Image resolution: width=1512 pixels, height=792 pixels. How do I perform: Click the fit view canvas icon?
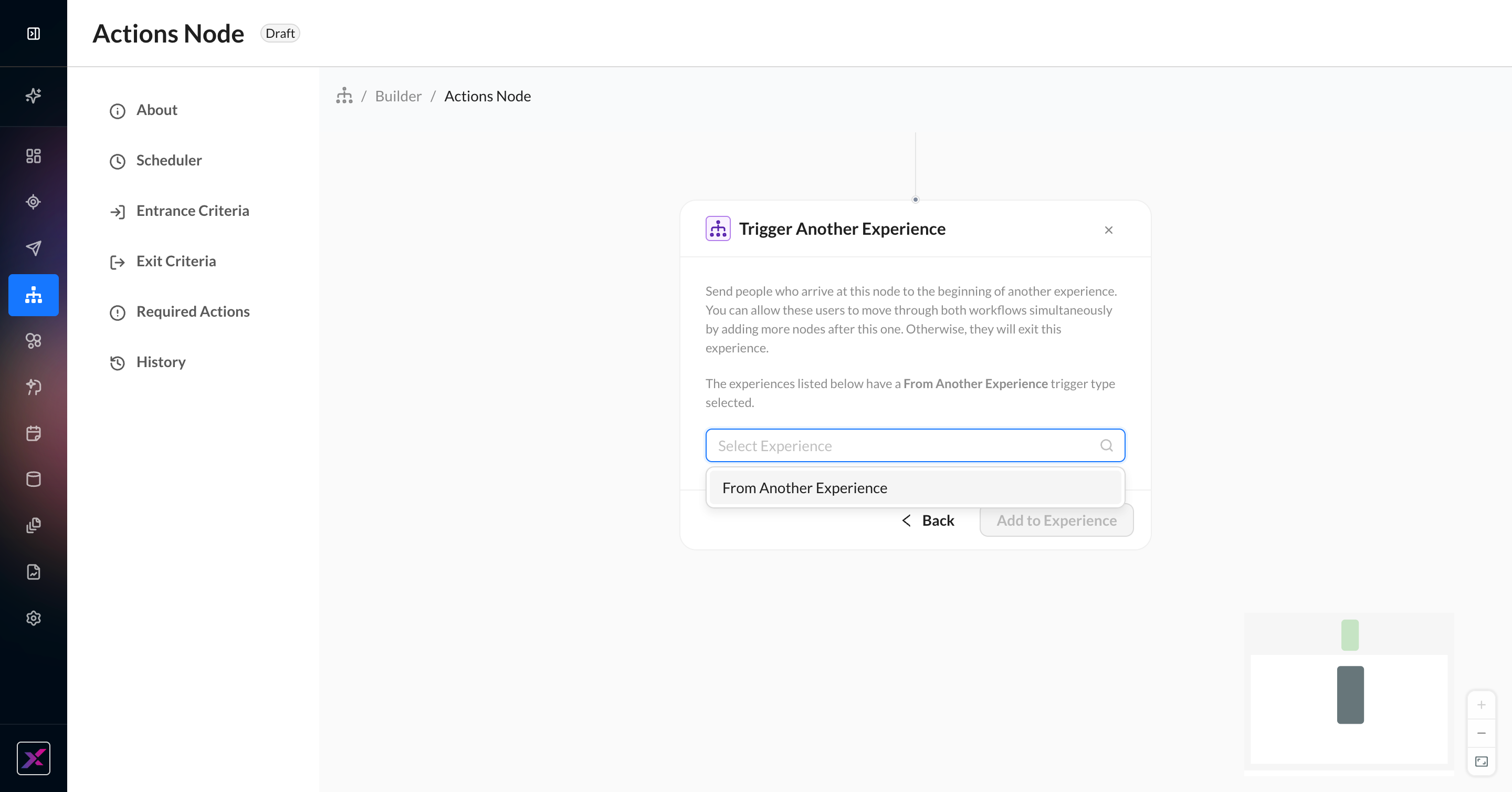click(1482, 762)
